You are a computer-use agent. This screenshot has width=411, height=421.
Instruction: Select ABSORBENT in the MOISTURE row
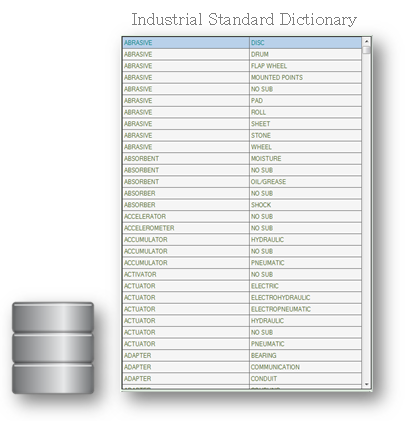click(186, 159)
